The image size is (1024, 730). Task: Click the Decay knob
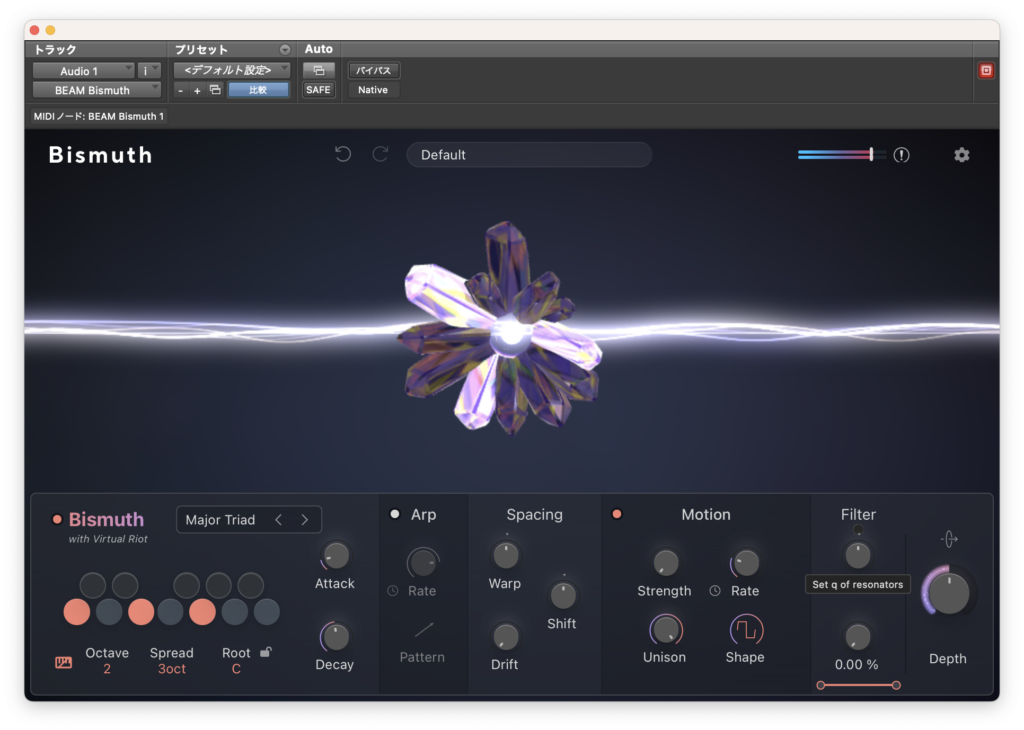(336, 637)
